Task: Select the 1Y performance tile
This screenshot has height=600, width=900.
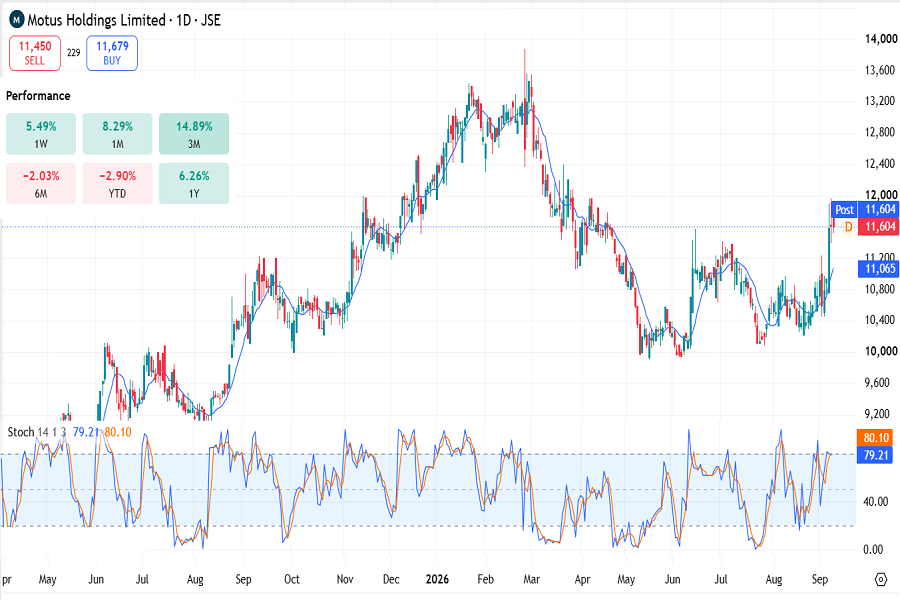Action: [x=194, y=183]
